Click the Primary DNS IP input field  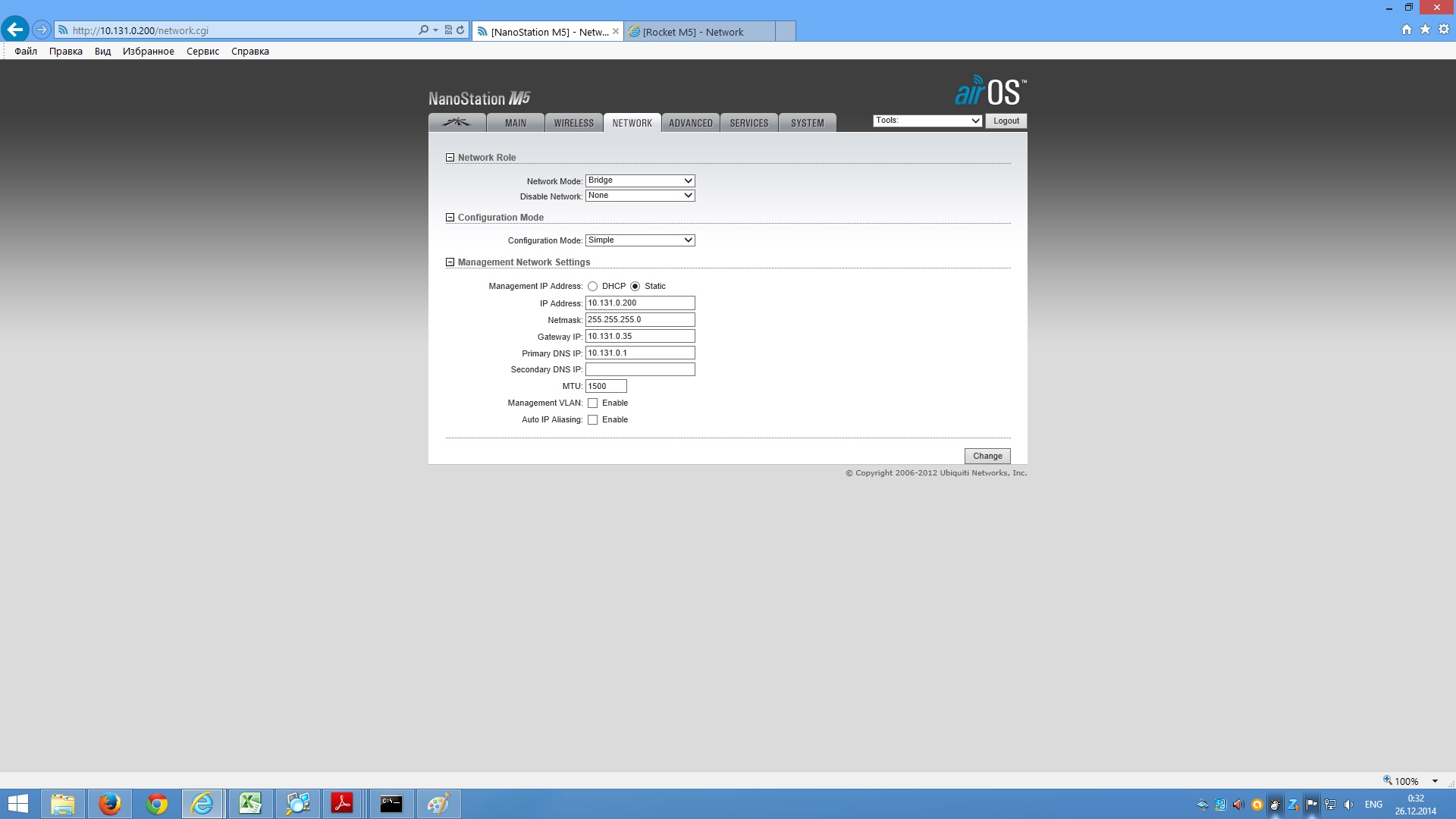pyautogui.click(x=640, y=353)
